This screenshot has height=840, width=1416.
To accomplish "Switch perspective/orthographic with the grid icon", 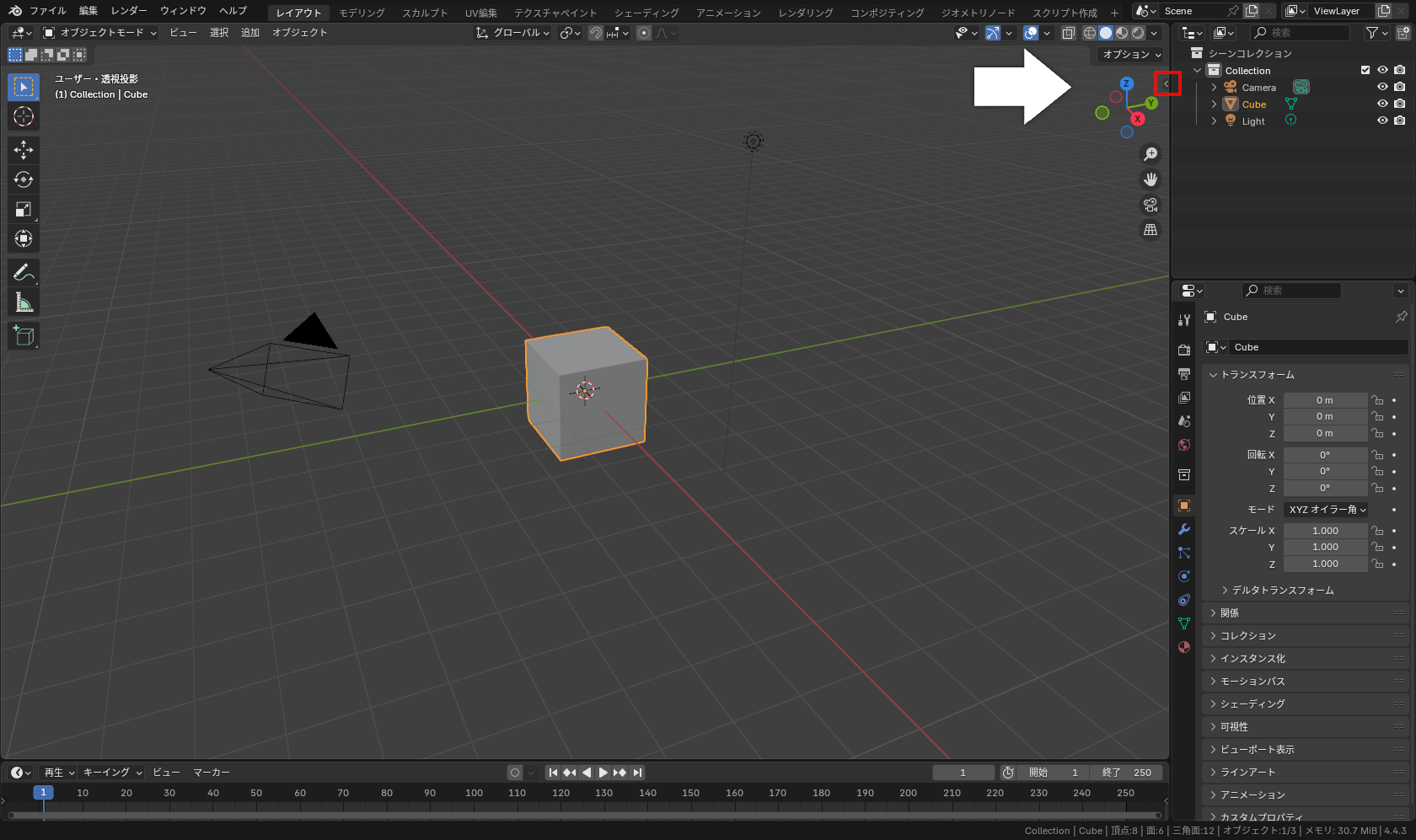I will [1150, 230].
